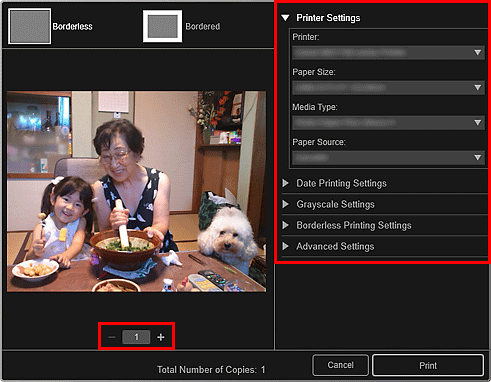The width and height of the screenshot is (491, 382).
Task: Click the Paper Size: field label
Action: pos(314,72)
